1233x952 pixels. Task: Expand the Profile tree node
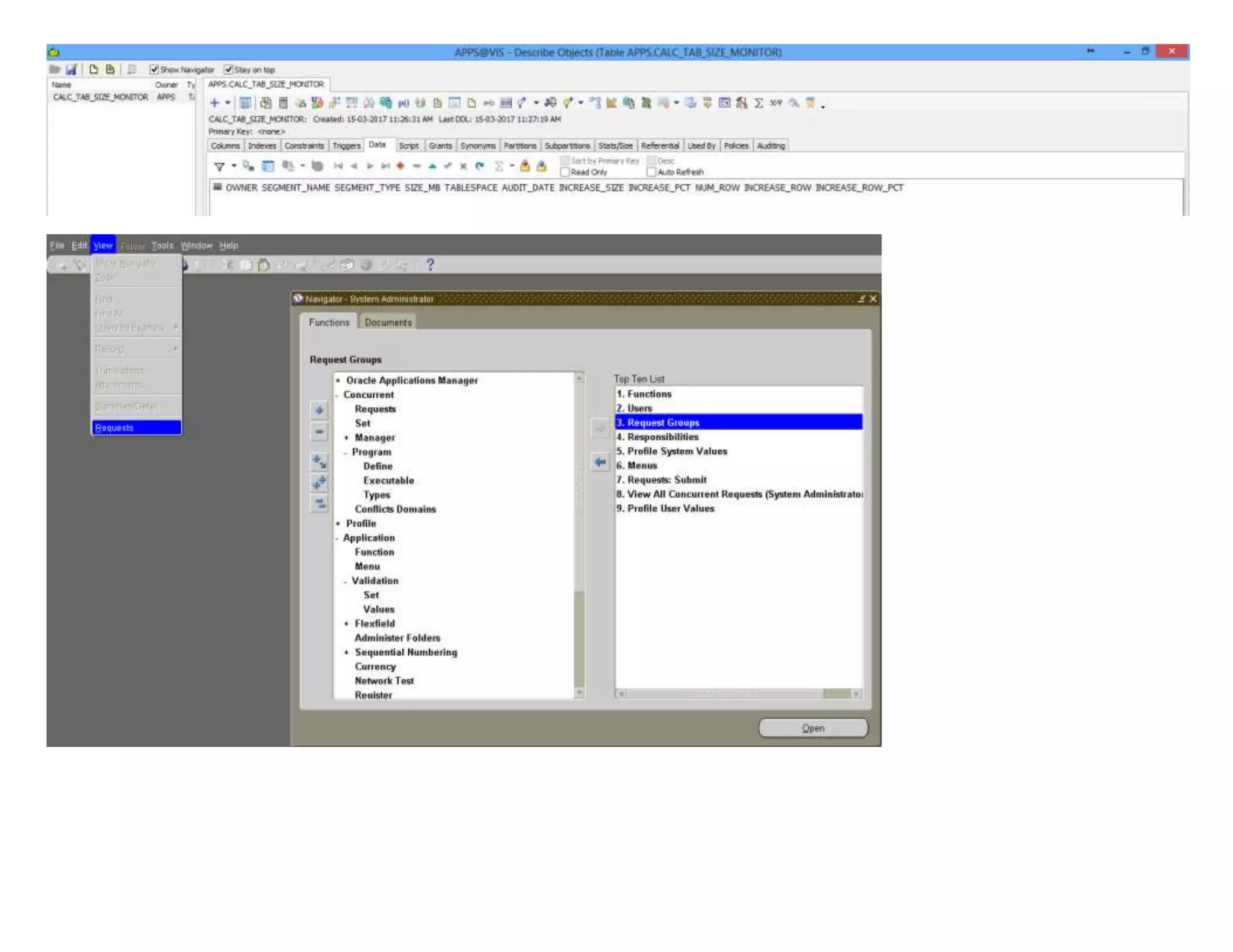point(338,524)
